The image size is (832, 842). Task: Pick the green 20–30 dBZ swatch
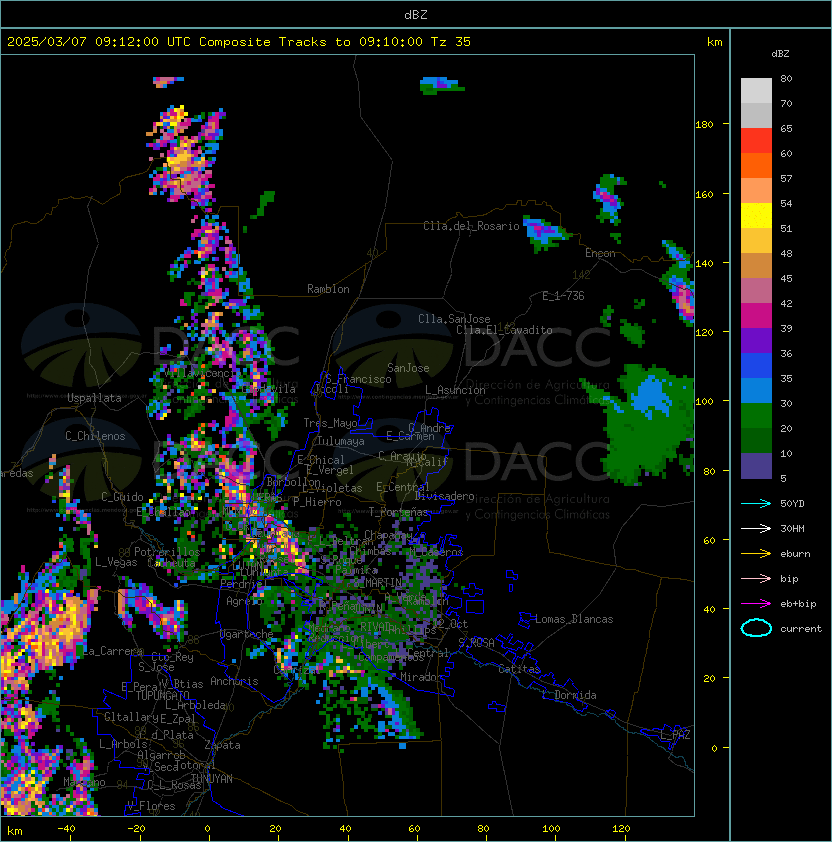[756, 416]
